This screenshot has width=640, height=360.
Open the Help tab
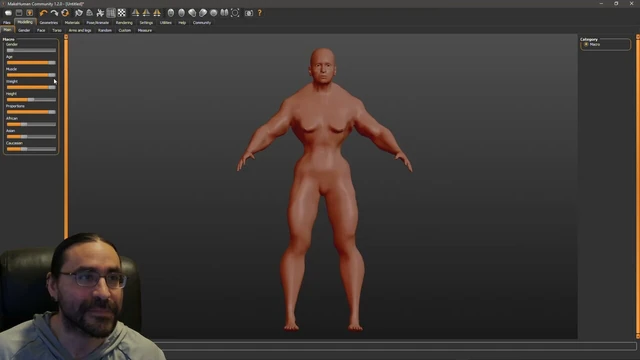pyautogui.click(x=182, y=22)
